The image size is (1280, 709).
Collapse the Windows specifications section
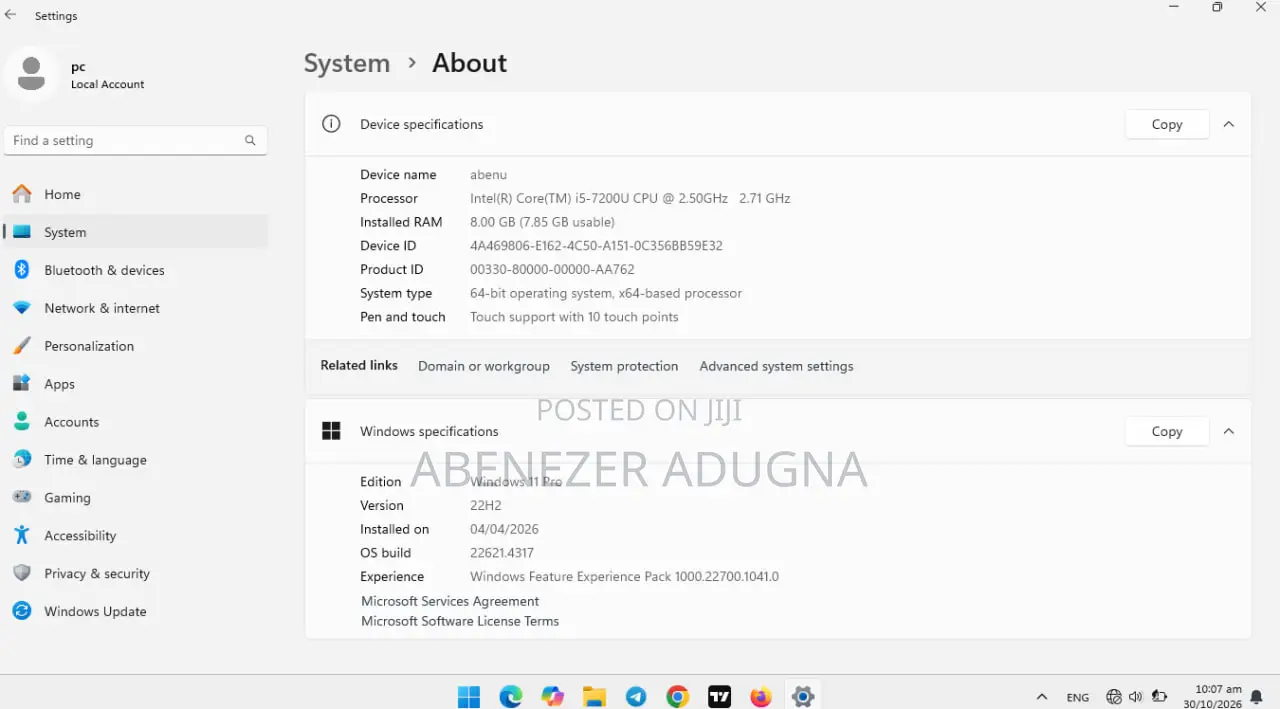pyautogui.click(x=1229, y=431)
